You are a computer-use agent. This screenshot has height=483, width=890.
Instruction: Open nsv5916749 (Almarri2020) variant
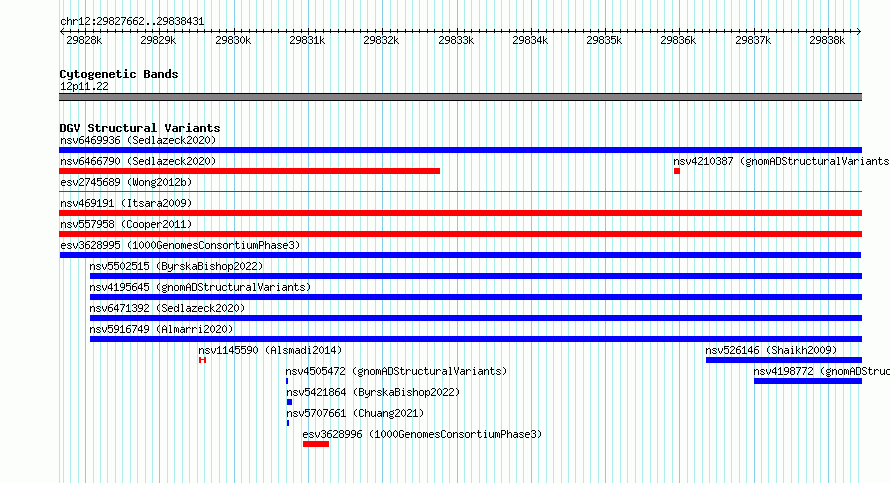click(x=161, y=329)
